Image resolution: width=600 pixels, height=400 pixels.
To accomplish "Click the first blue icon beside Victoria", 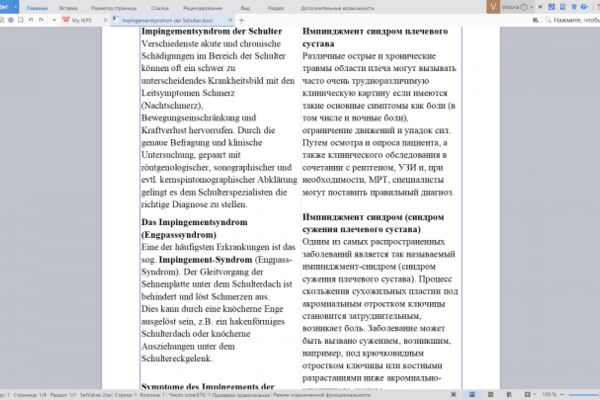I will point(551,7).
